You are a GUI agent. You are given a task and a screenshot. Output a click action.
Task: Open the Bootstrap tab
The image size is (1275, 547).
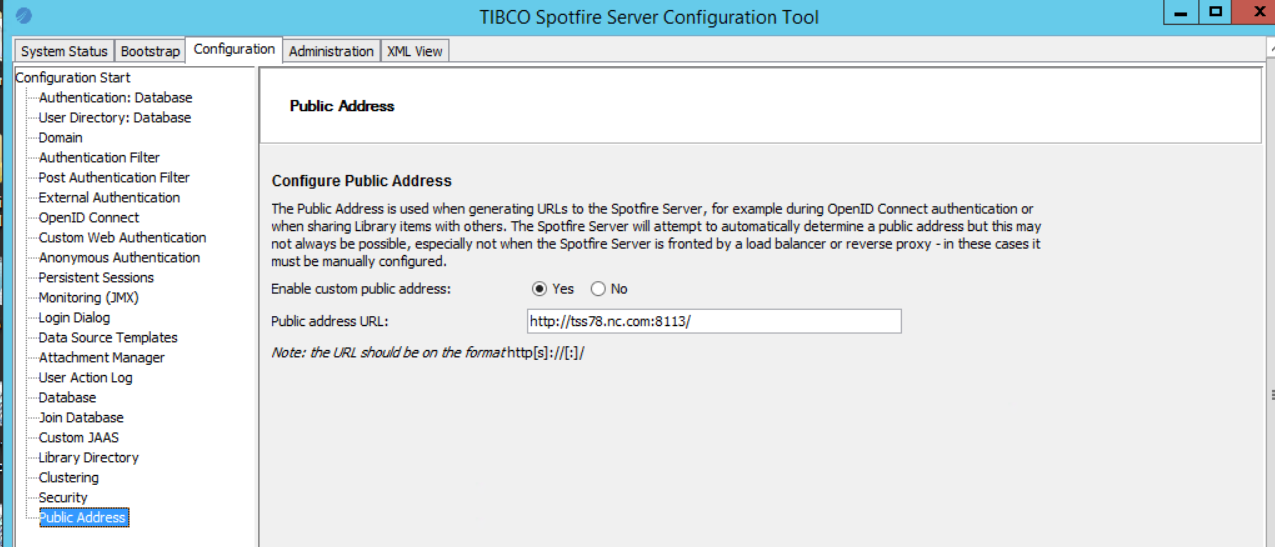150,51
